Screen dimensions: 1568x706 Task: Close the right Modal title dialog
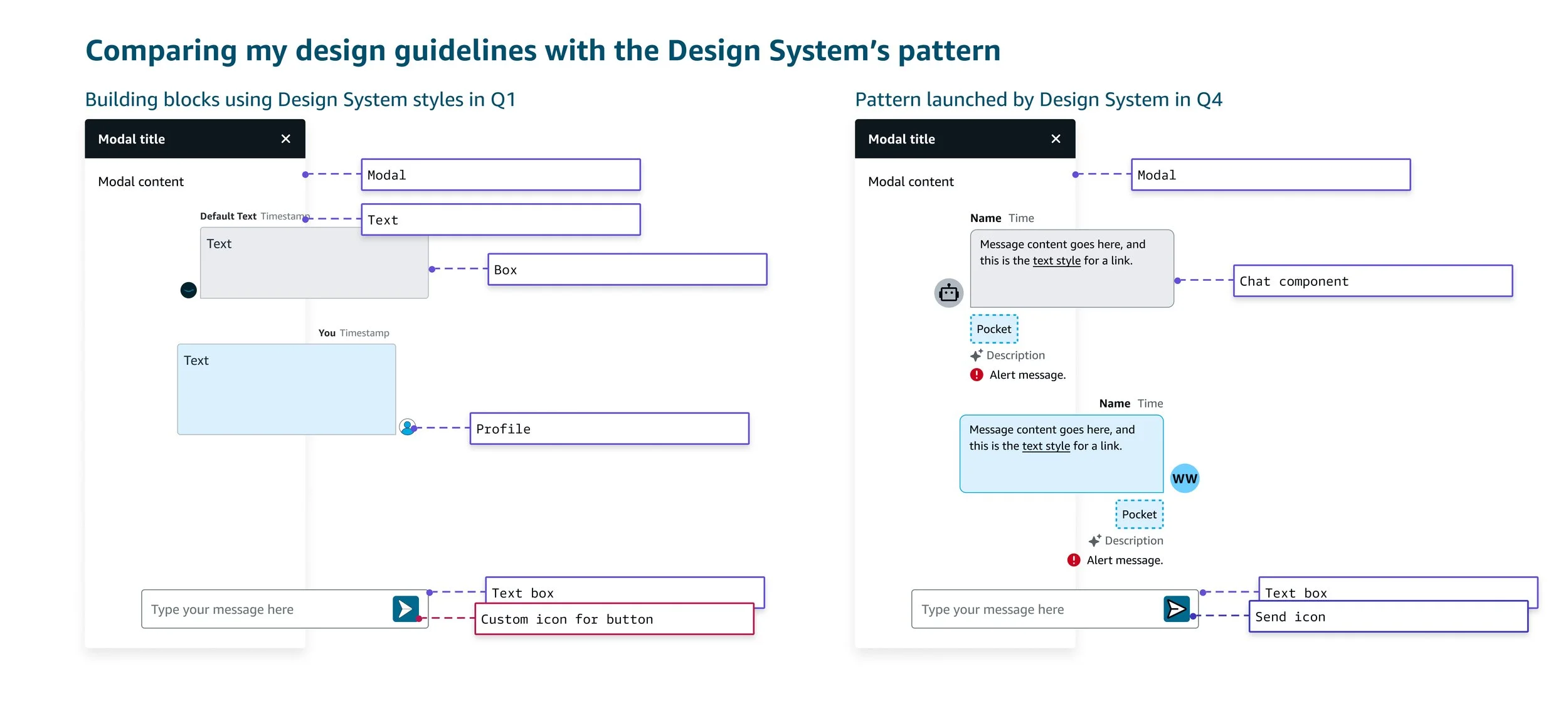pyautogui.click(x=1056, y=139)
